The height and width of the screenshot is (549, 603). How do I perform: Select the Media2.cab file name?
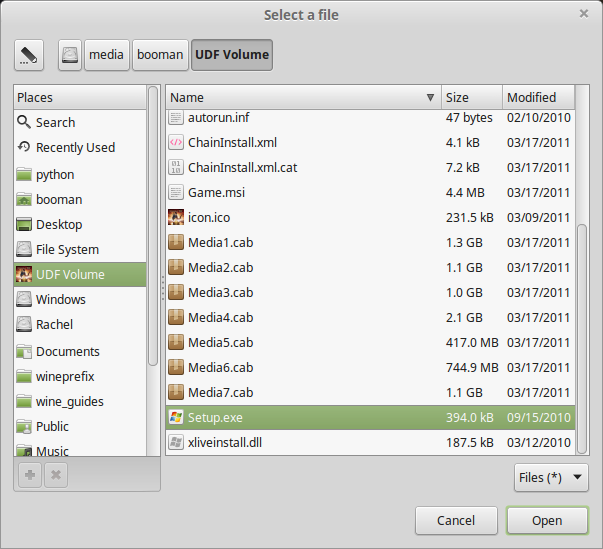220,268
